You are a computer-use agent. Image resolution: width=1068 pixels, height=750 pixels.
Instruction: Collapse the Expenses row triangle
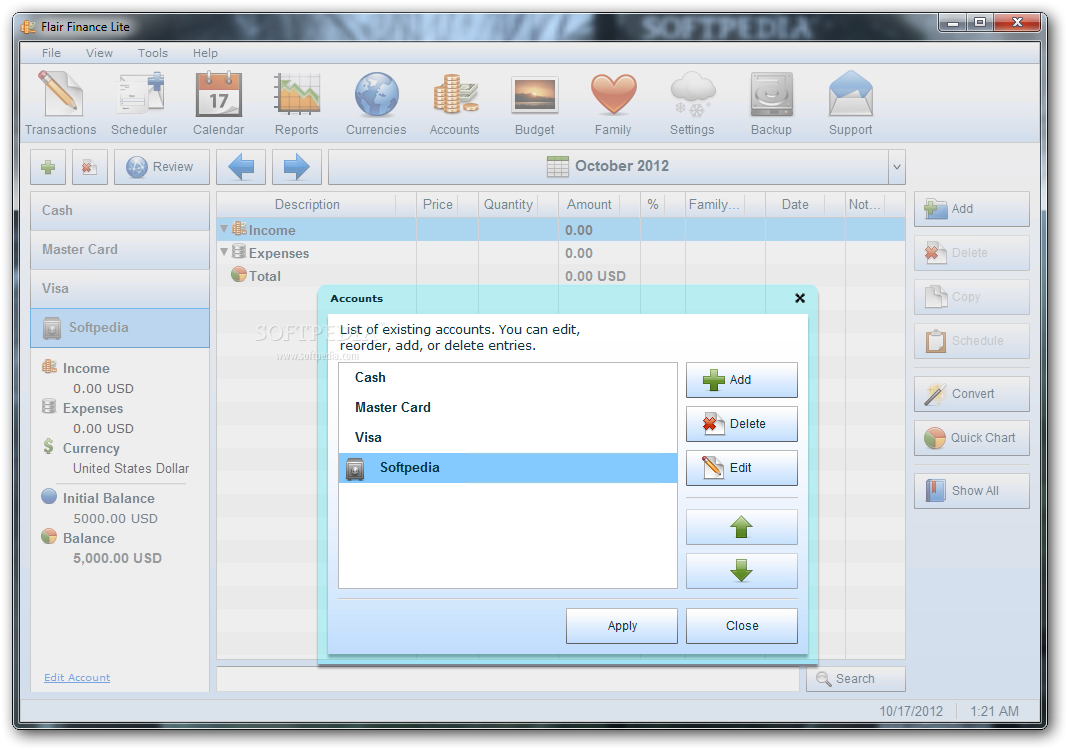tap(224, 251)
